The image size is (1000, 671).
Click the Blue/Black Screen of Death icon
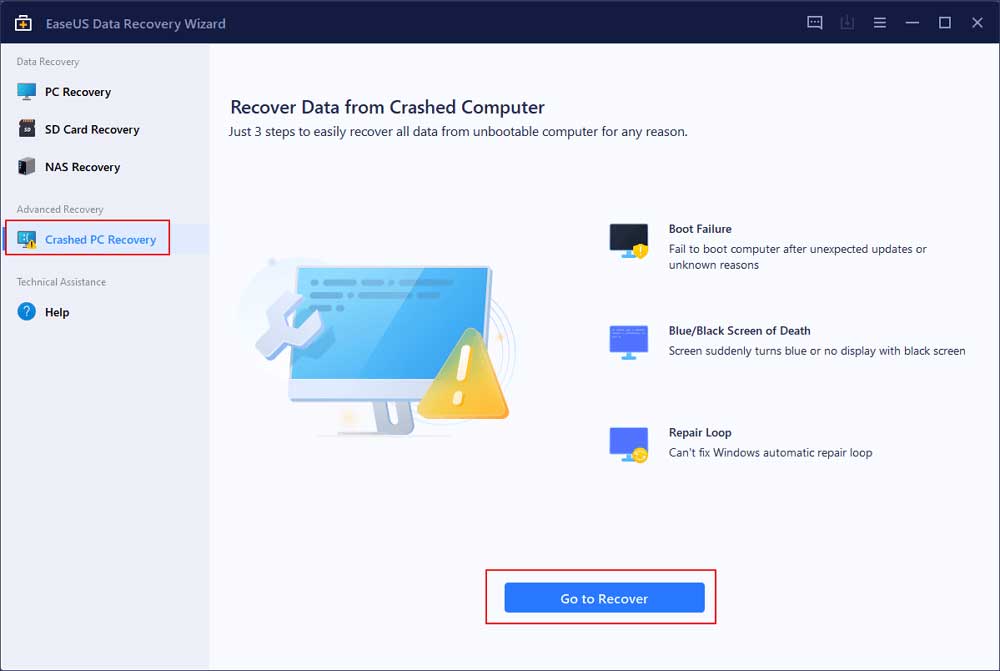tap(629, 343)
